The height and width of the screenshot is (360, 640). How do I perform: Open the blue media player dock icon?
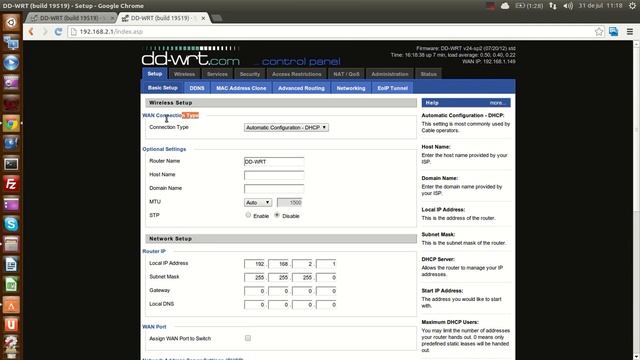(x=11, y=63)
